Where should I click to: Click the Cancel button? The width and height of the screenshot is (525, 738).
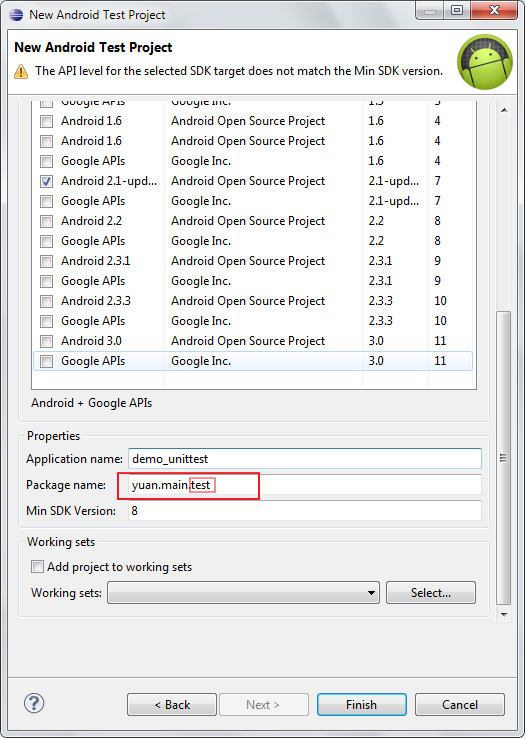(x=460, y=705)
